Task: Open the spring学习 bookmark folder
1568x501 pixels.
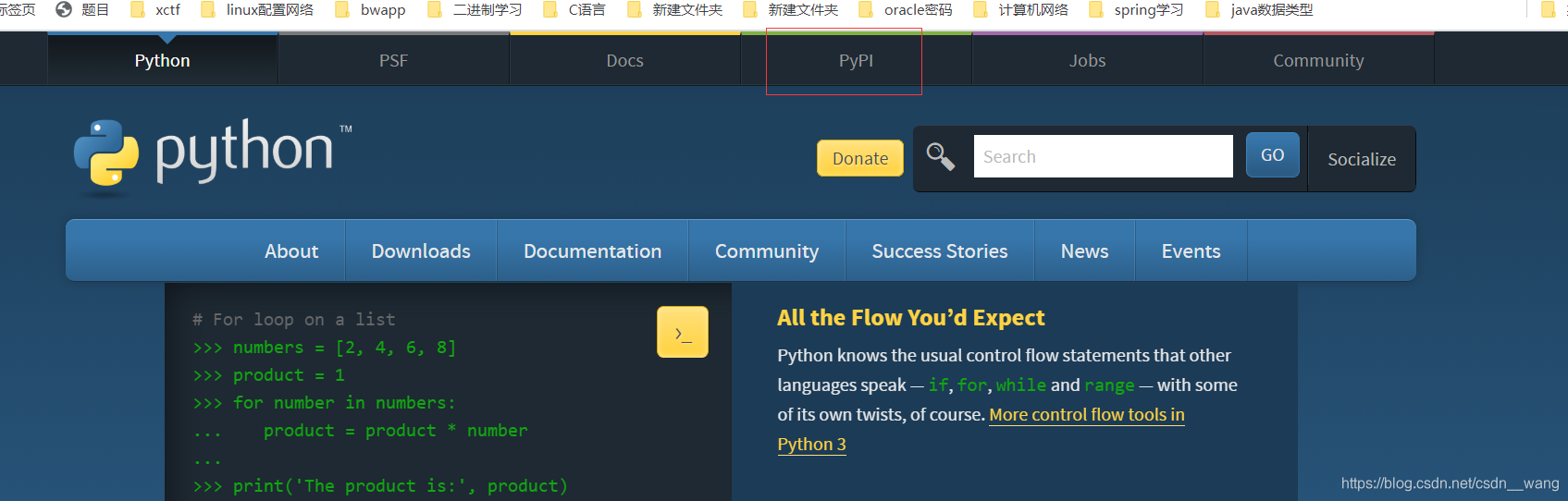Action: coord(1136,10)
